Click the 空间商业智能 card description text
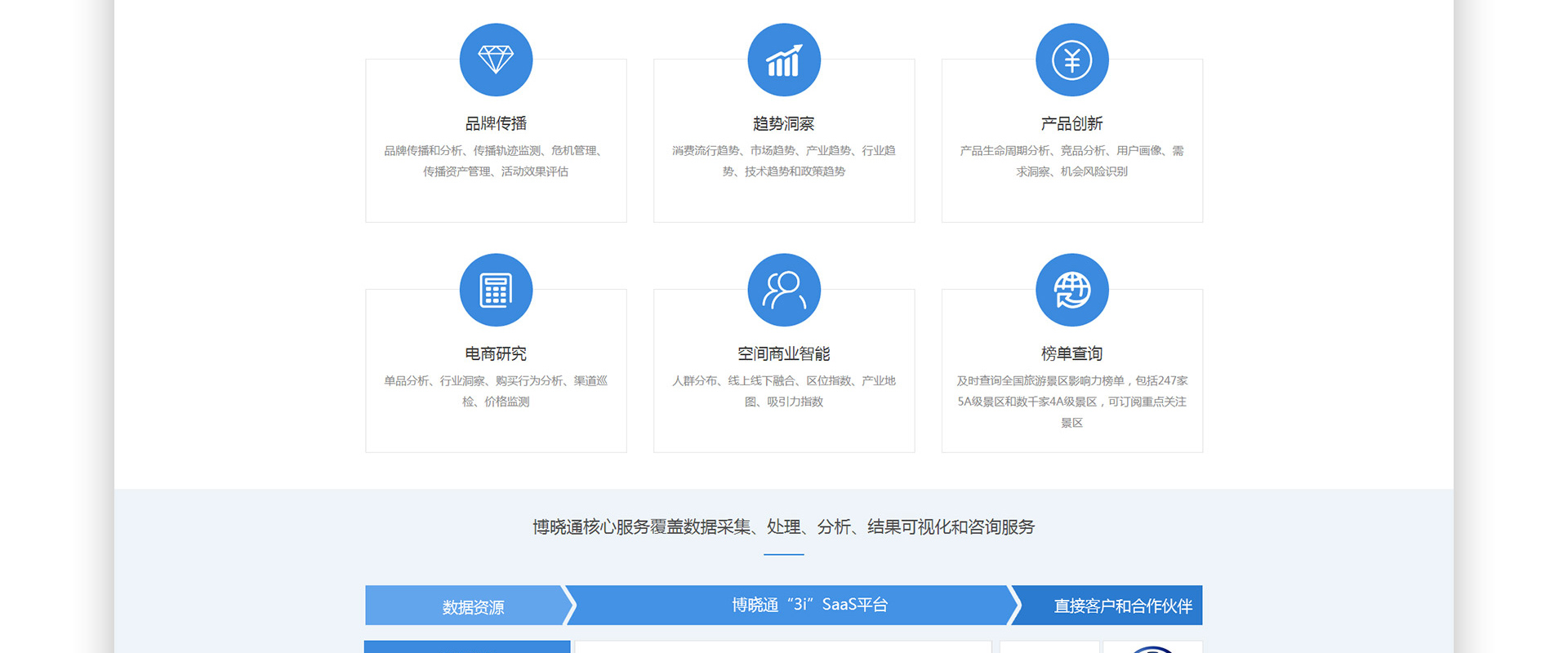This screenshot has height=653, width=1568. (784, 391)
